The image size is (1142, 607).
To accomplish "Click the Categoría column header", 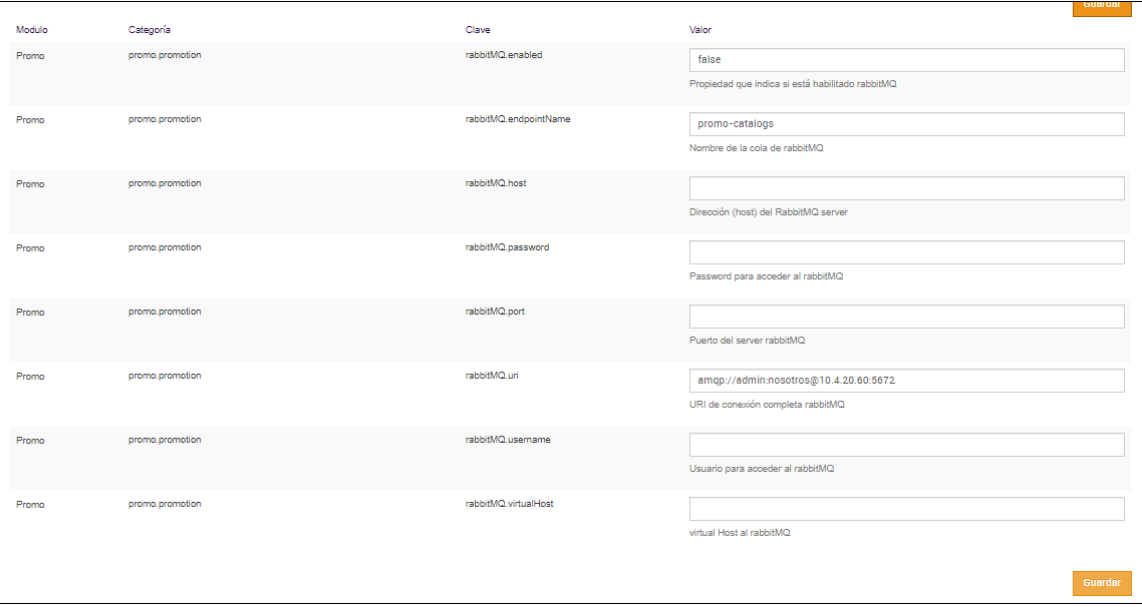I will click(x=149, y=30).
